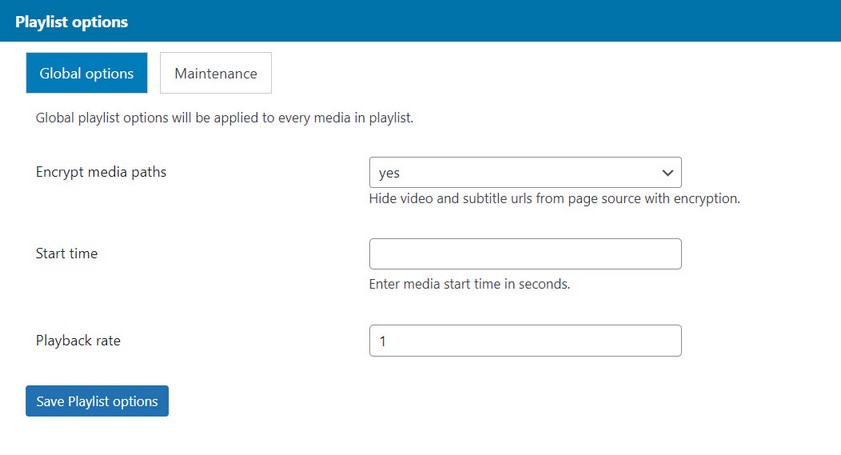841x455 pixels.
Task: Click the "yes" value in the encrypt dropdown
Action: point(389,173)
